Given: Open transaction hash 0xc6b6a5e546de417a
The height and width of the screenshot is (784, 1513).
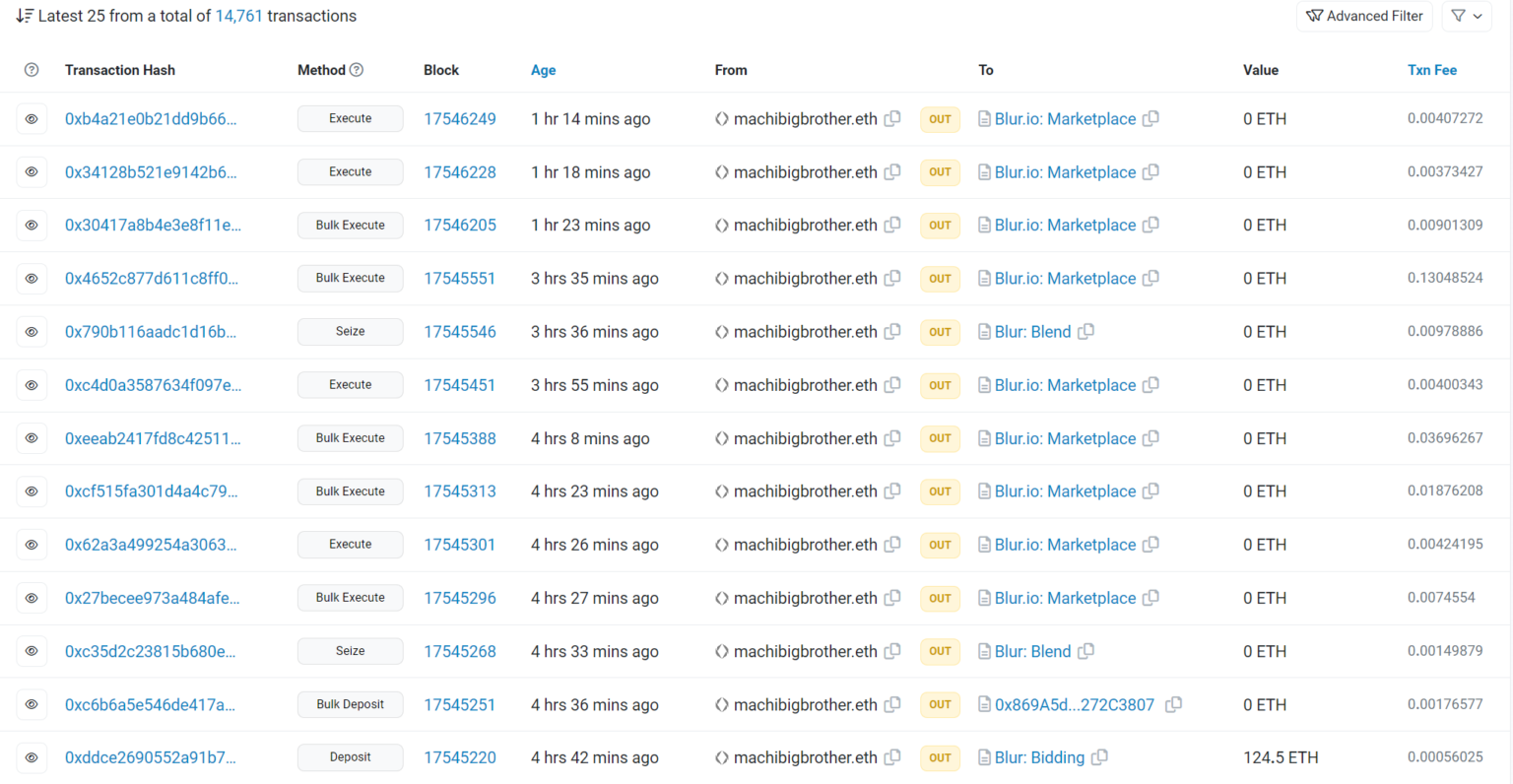Looking at the screenshot, I should pyautogui.click(x=150, y=704).
